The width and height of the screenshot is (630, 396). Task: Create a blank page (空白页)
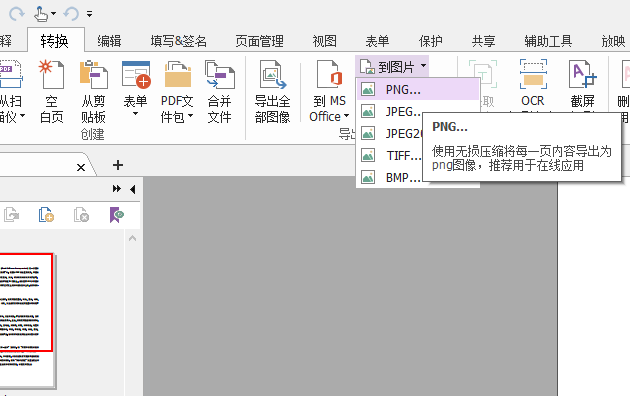51,92
